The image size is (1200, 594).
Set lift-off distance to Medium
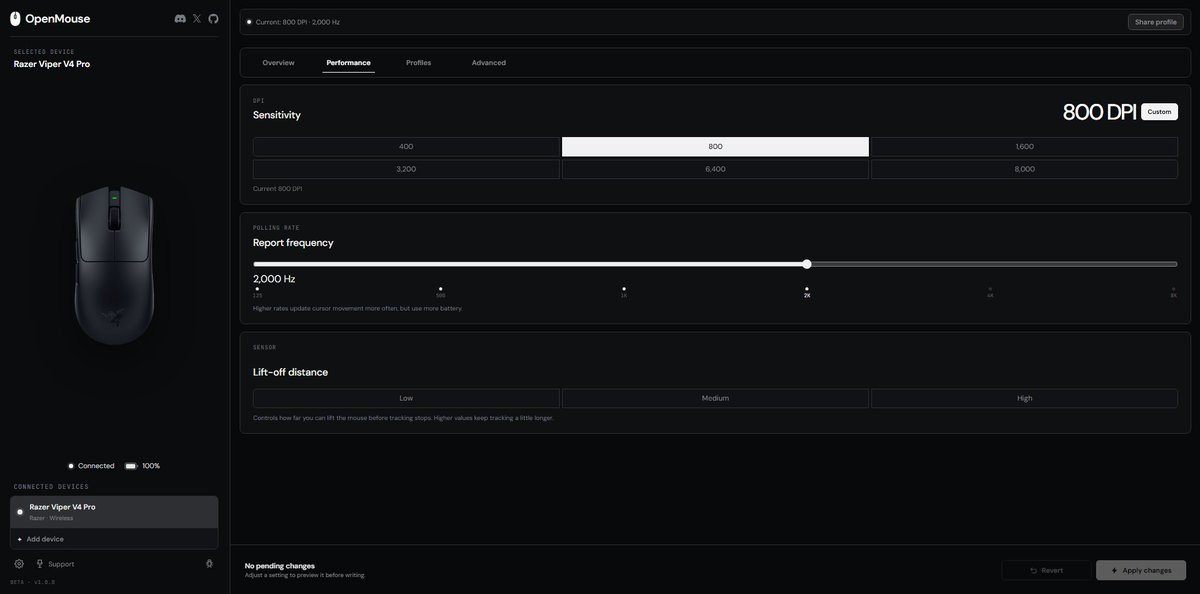click(715, 398)
